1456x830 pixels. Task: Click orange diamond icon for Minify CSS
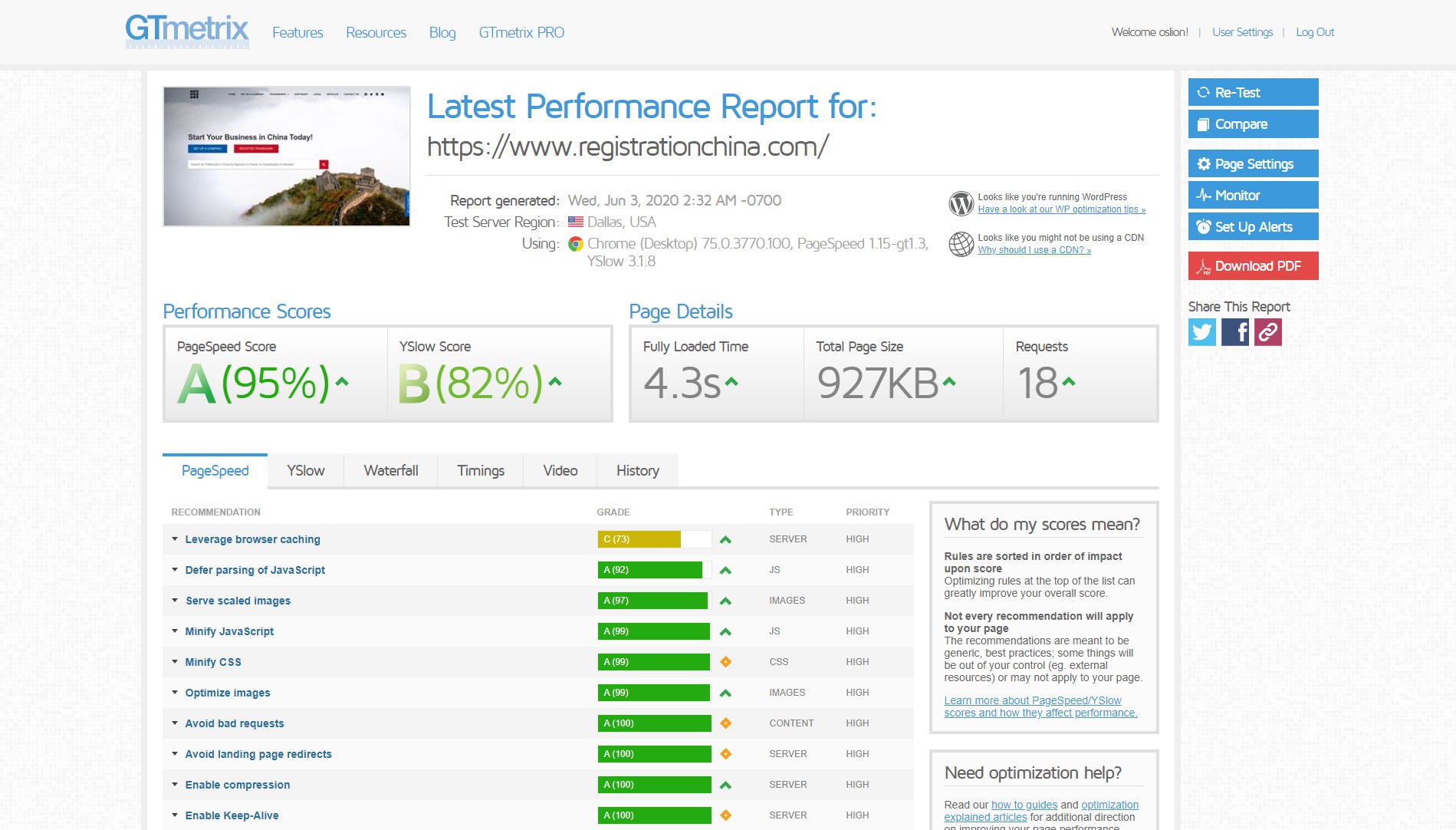point(725,662)
